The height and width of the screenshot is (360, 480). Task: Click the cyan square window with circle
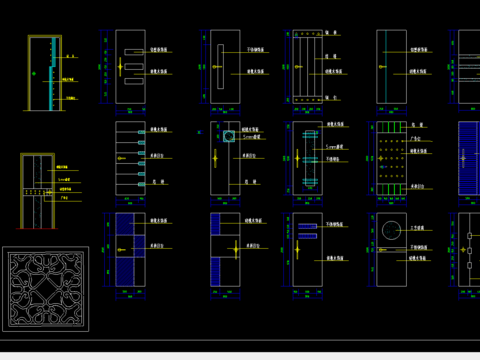tap(229, 136)
